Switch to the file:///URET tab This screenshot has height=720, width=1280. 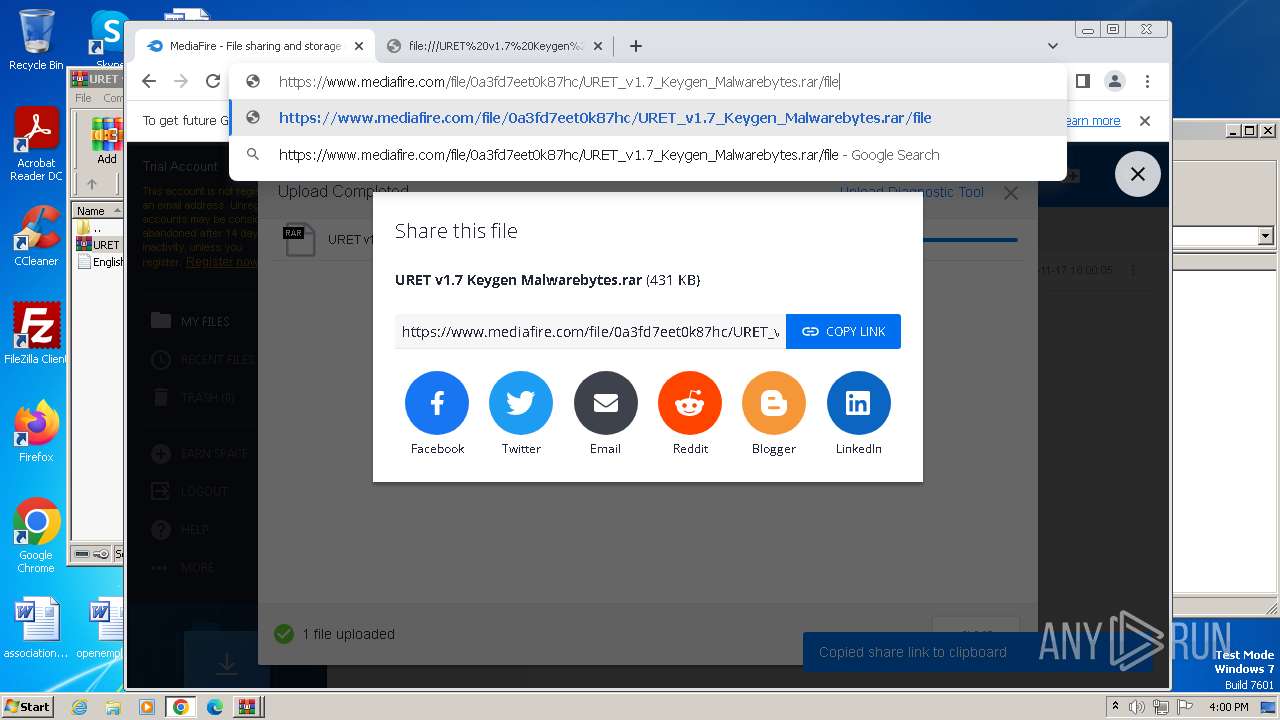pos(496,46)
